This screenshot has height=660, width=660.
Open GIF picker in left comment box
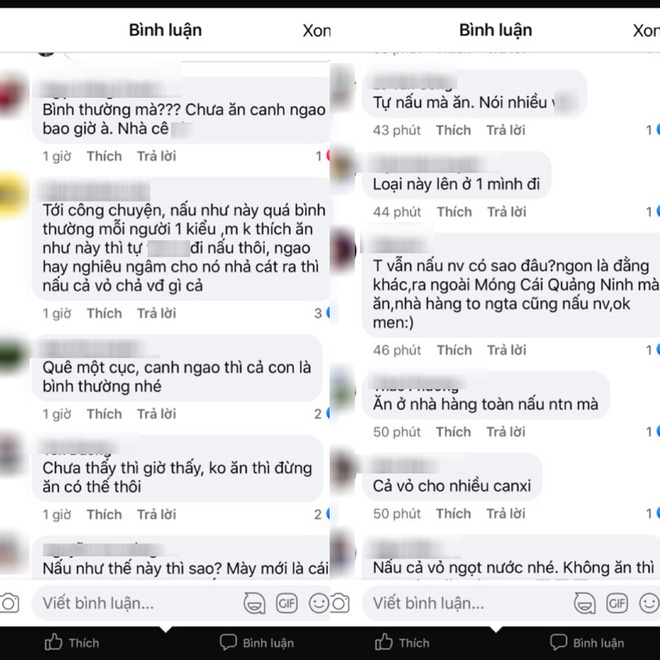[287, 603]
